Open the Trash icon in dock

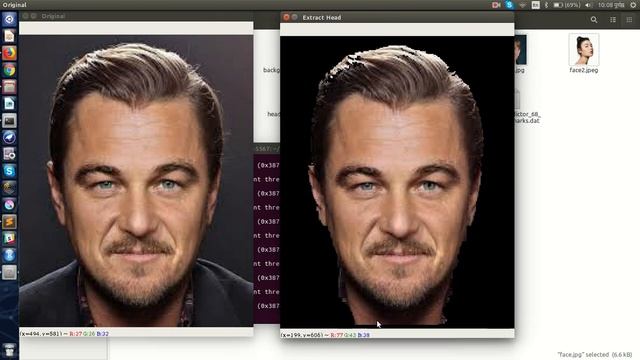pyautogui.click(x=9, y=350)
